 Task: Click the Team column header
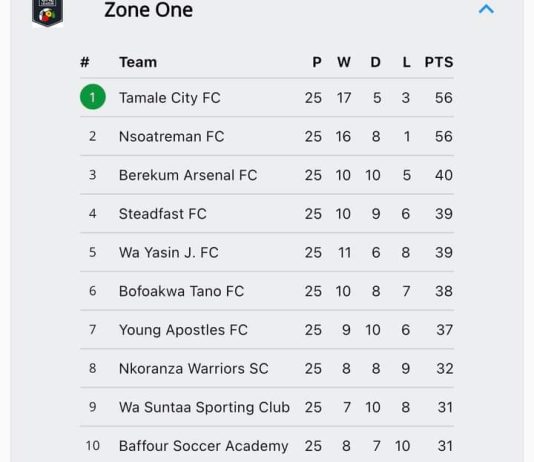pos(138,62)
